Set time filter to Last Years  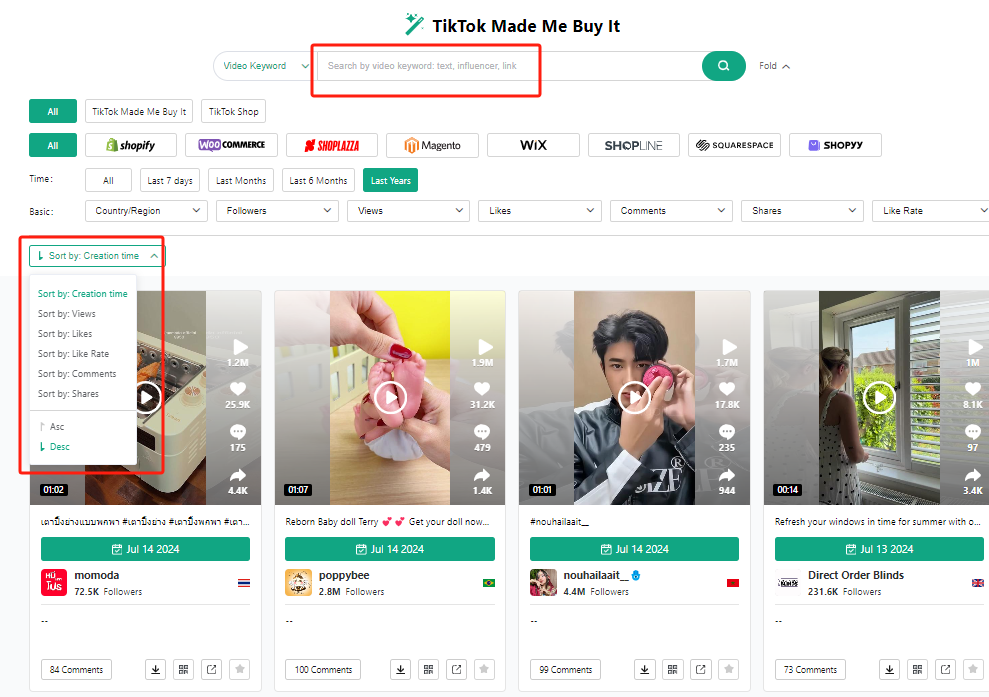(390, 180)
